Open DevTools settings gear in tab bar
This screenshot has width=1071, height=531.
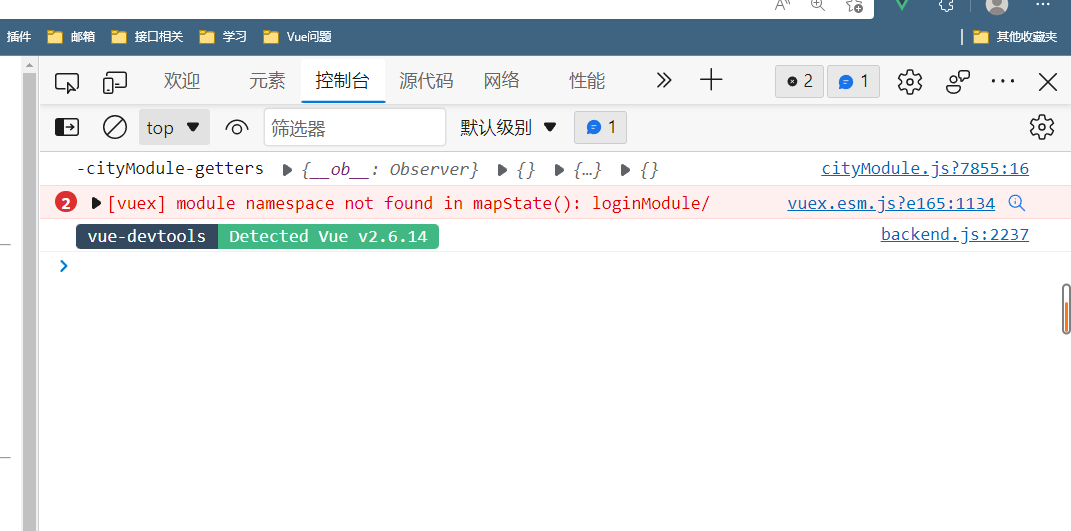910,82
